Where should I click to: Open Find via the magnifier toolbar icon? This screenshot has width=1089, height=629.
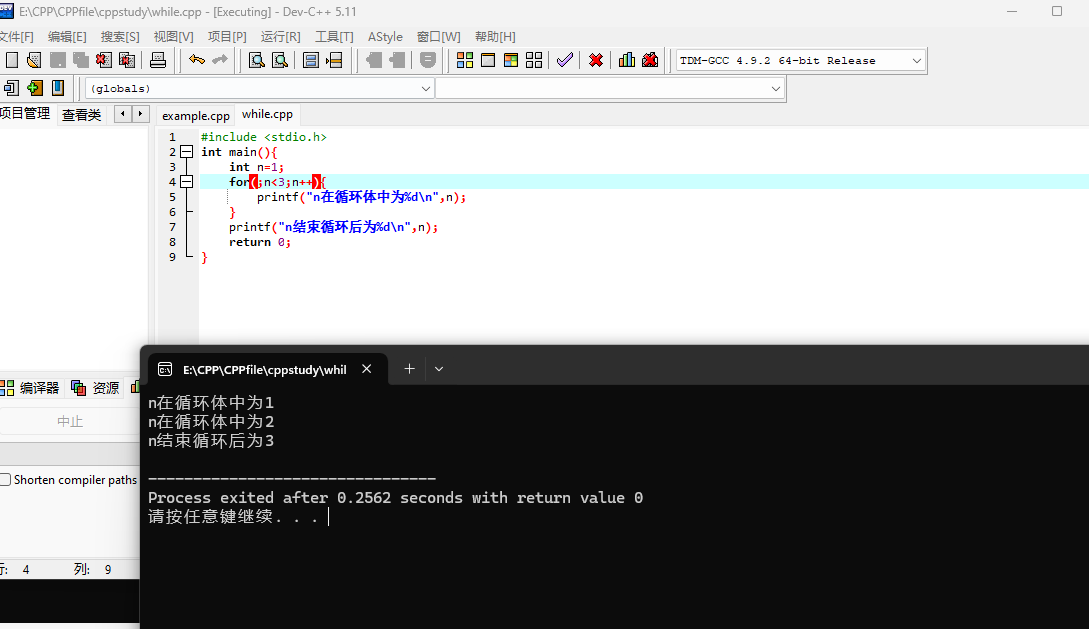point(256,60)
